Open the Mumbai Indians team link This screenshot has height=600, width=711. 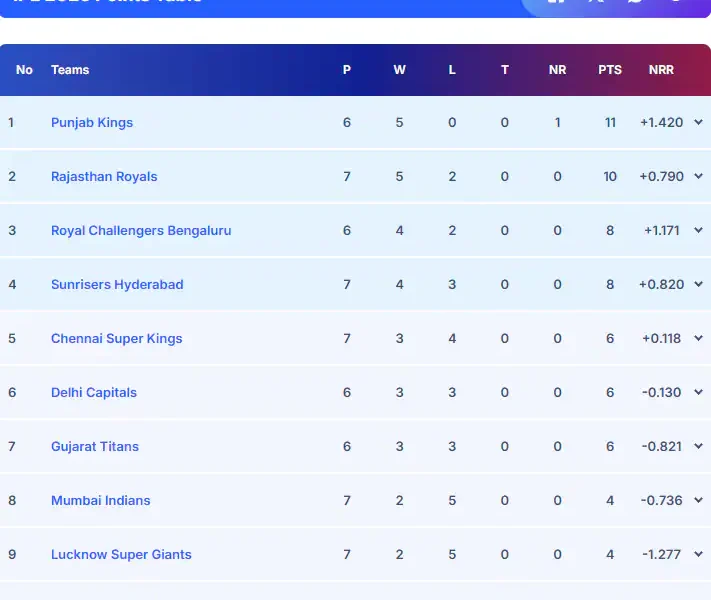(101, 500)
